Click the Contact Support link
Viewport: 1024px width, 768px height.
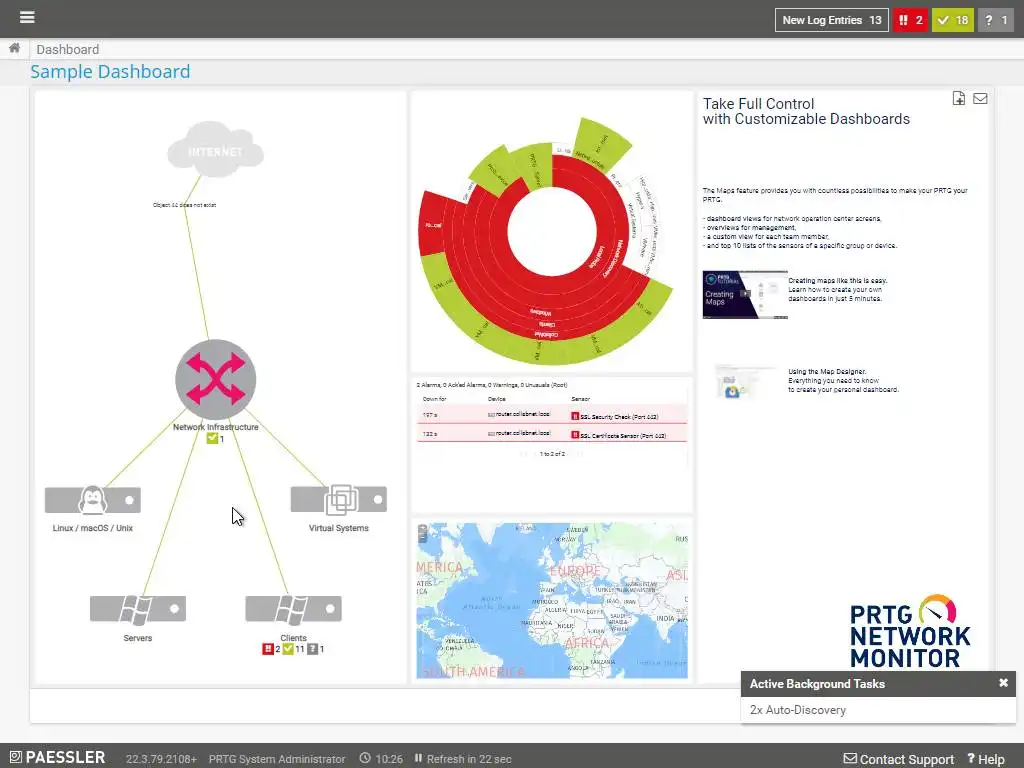click(x=899, y=759)
